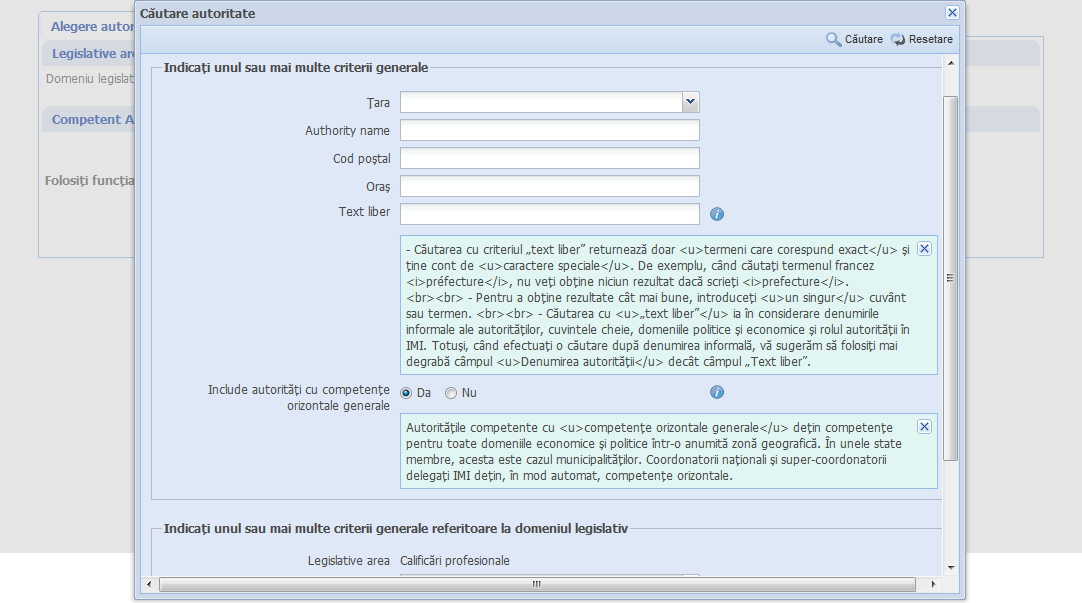Image resolution: width=1082 pixels, height=603 pixels.
Task: Click the Cod poștal input field
Action: (x=549, y=158)
